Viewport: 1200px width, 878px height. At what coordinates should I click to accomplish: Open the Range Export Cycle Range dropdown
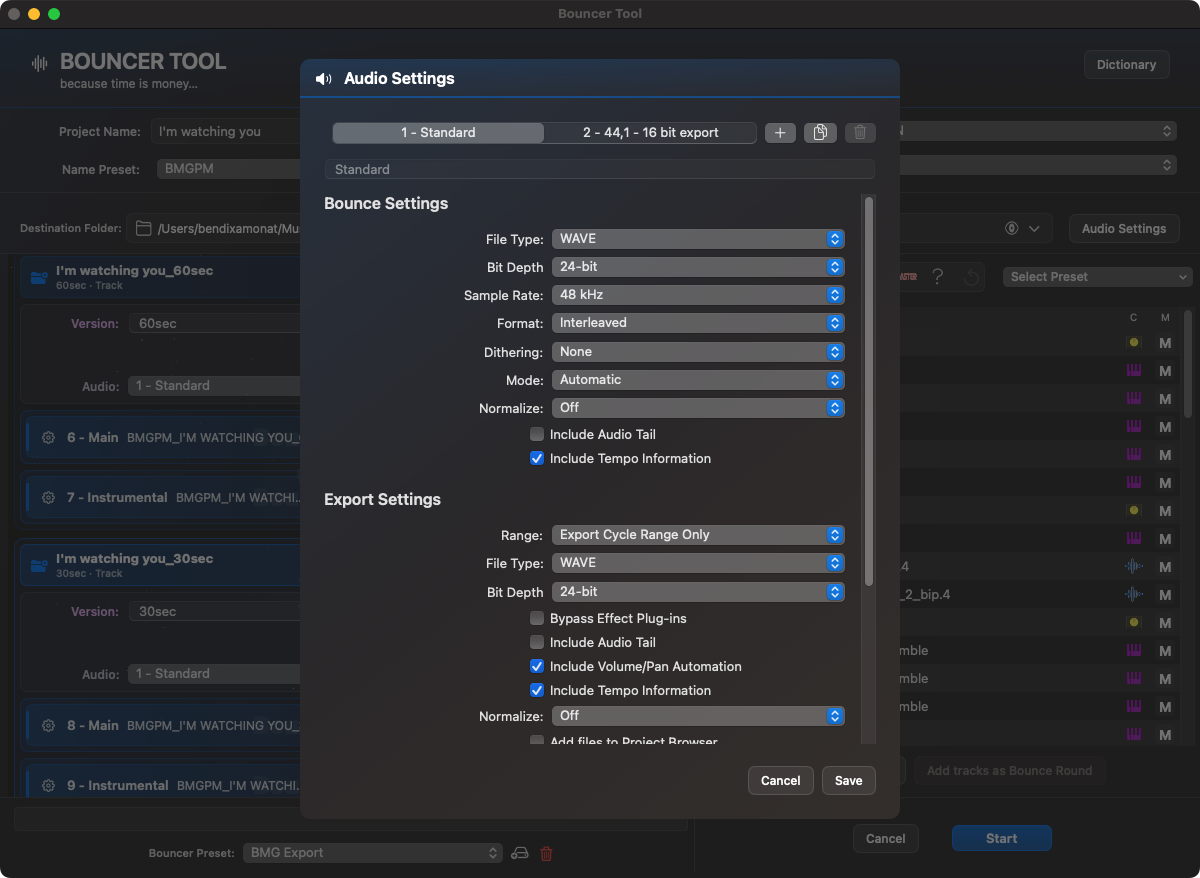coord(698,535)
